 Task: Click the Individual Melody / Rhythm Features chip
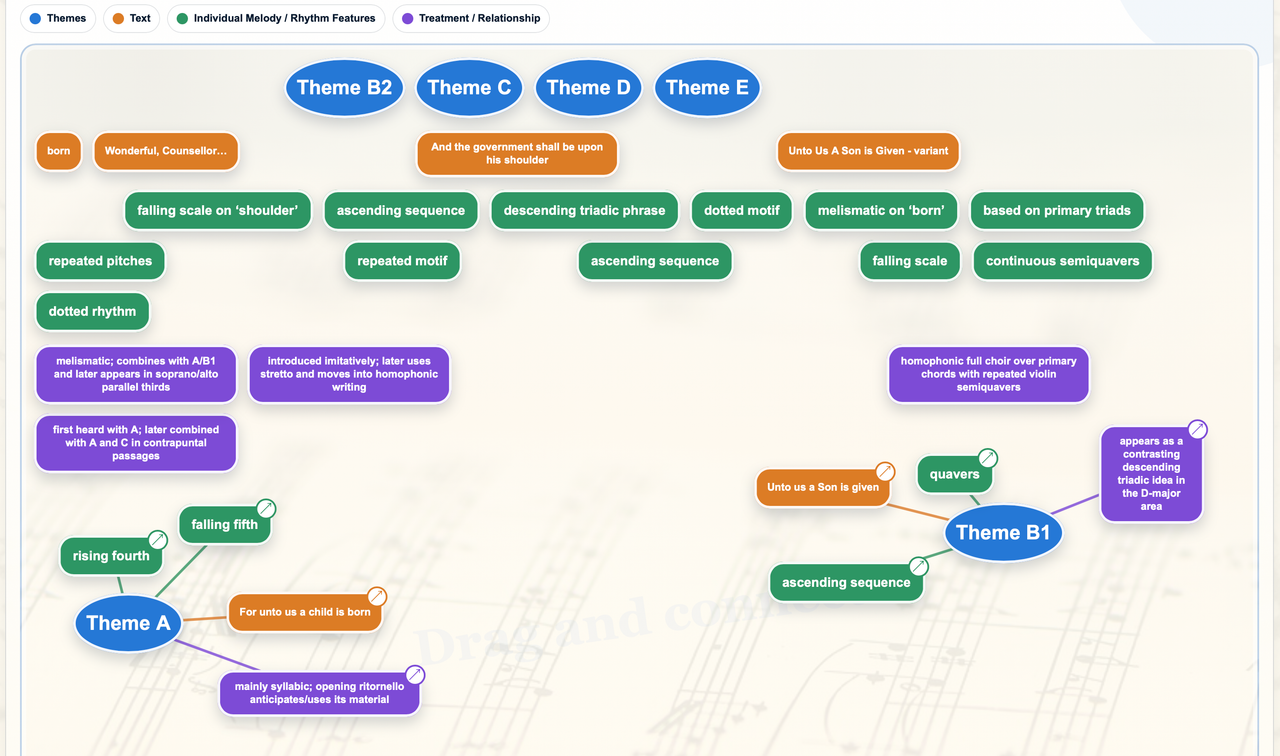pyautogui.click(x=276, y=18)
